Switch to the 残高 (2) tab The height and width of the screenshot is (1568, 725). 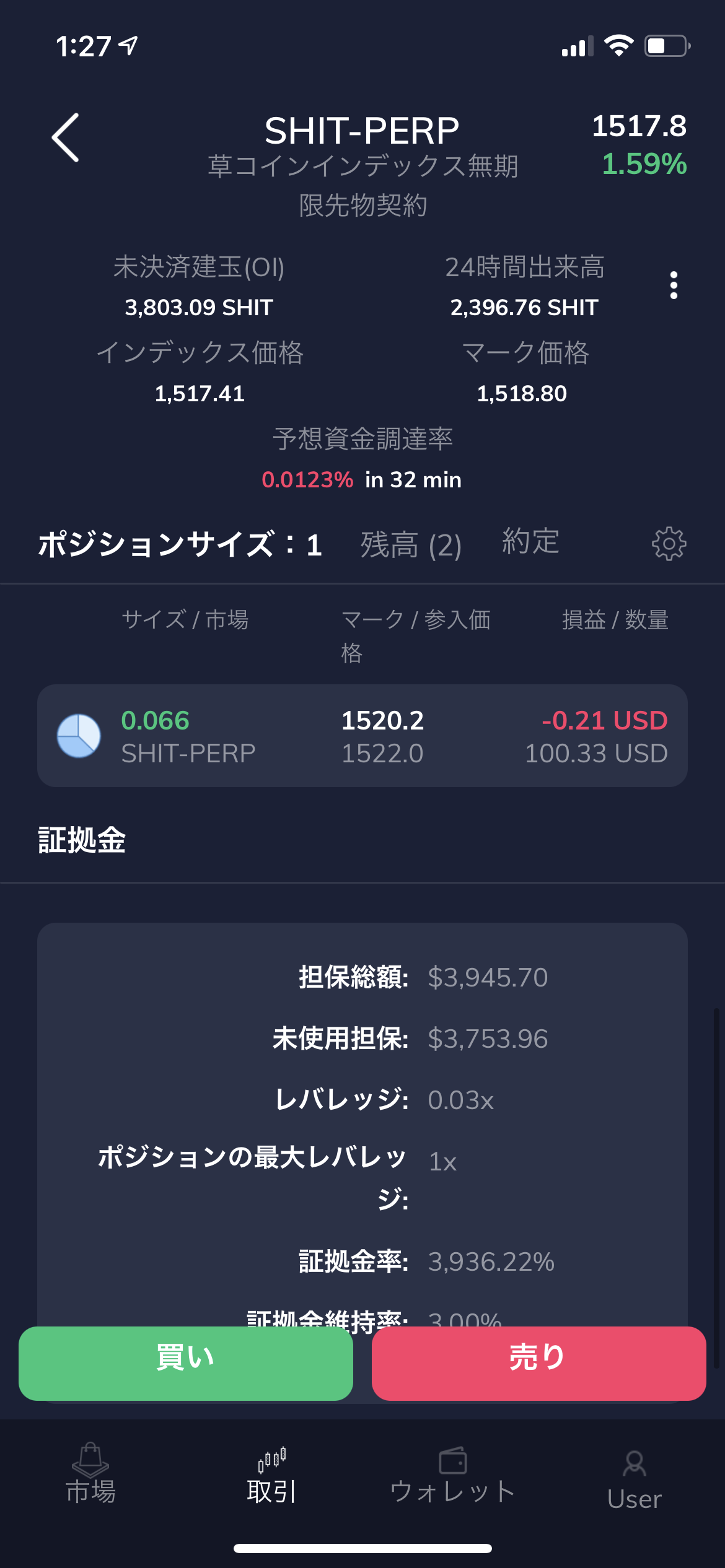[x=411, y=545]
